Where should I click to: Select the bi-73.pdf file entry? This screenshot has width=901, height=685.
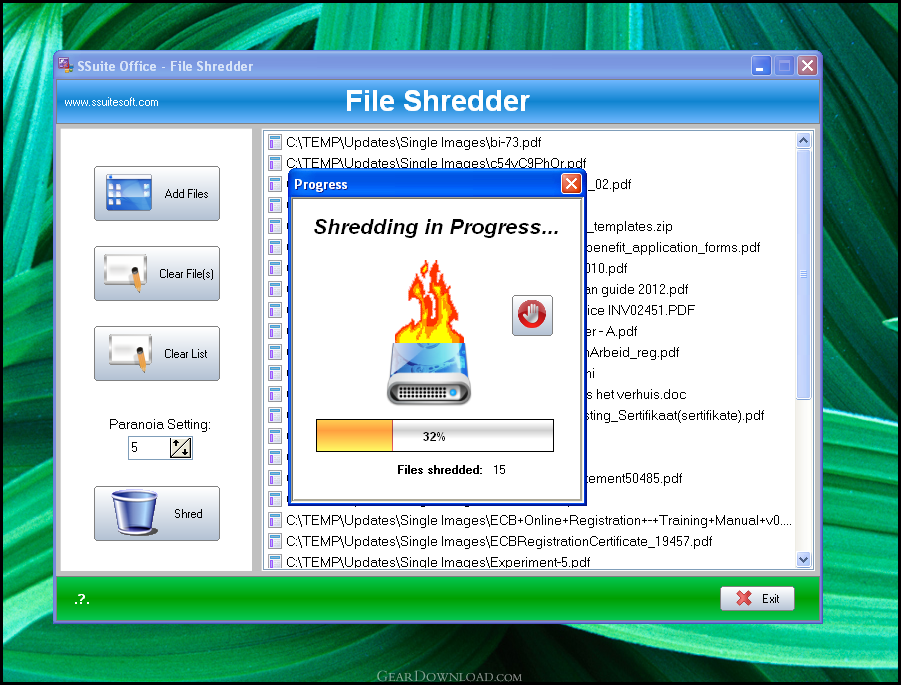(414, 143)
